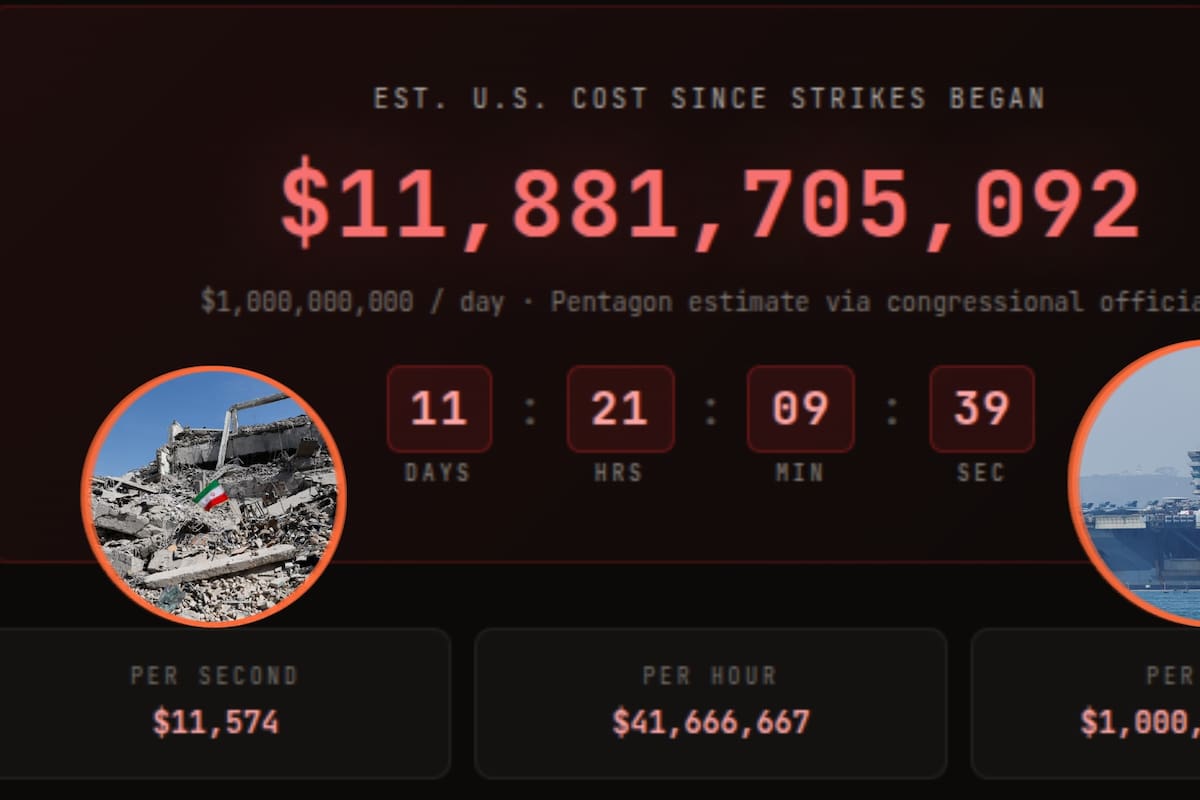The height and width of the screenshot is (800, 1200).
Task: Click the PER SECOND card label
Action: coord(214,676)
